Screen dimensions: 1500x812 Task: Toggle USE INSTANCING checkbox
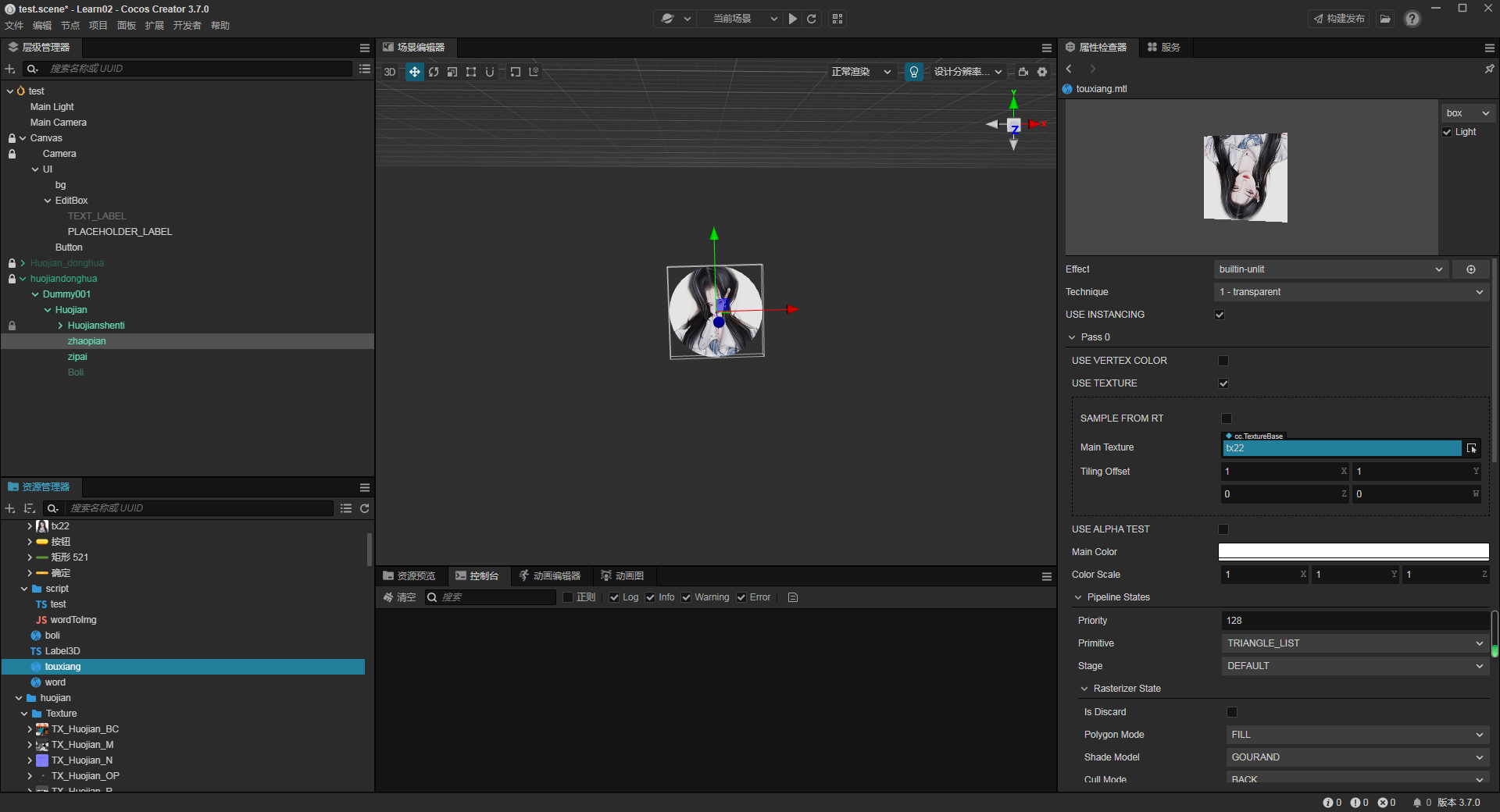pos(1220,315)
